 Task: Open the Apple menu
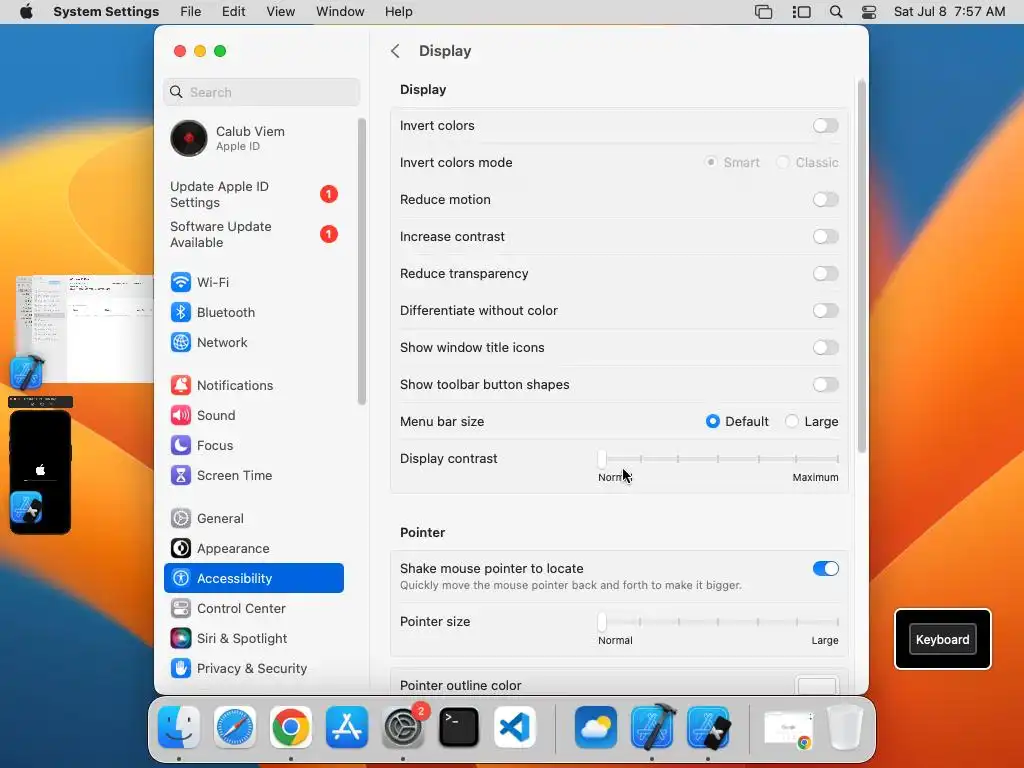click(26, 12)
